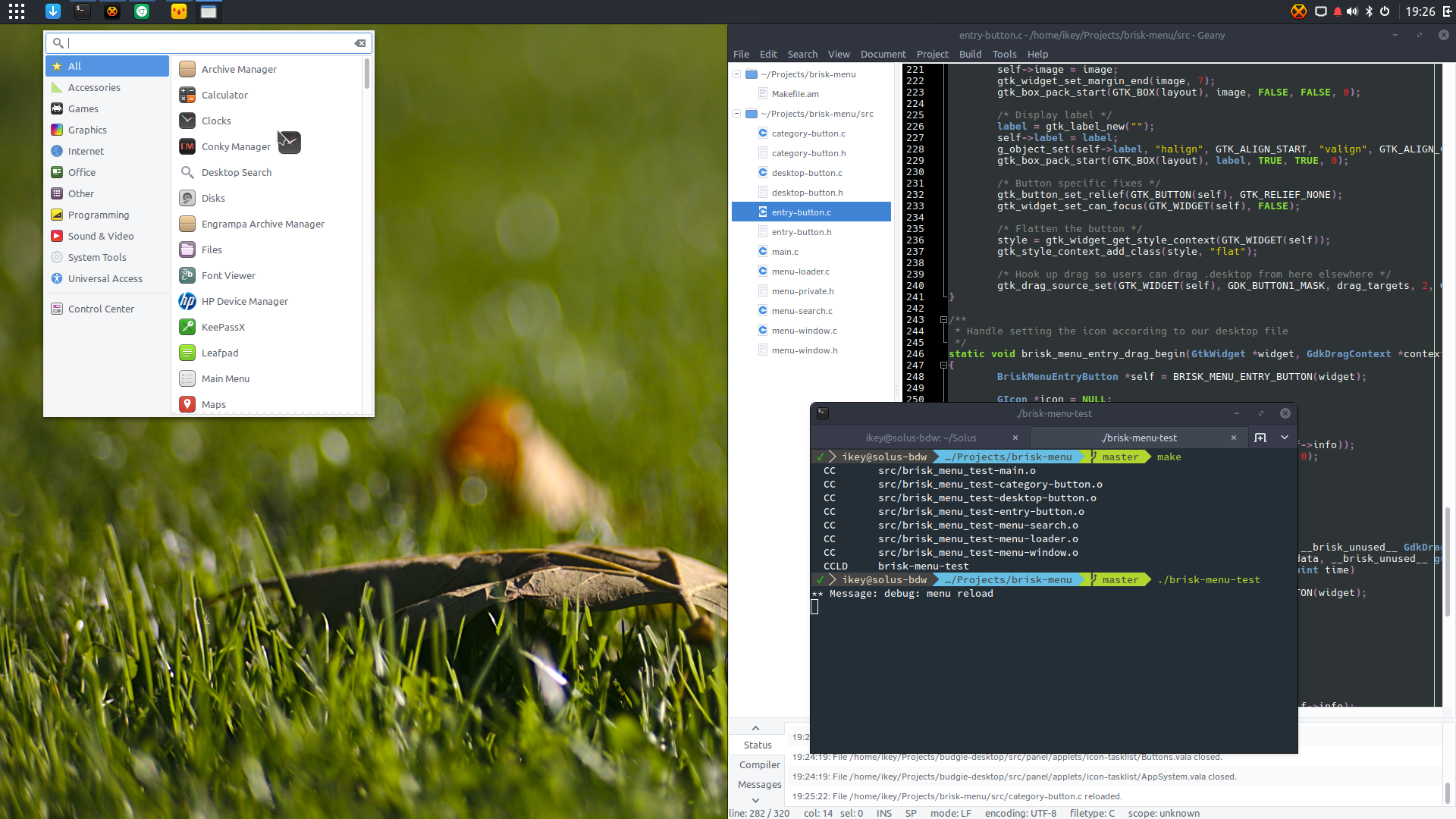This screenshot has width=1456, height=819.
Task: Open the notifications bell in the system tray
Action: point(1338,11)
